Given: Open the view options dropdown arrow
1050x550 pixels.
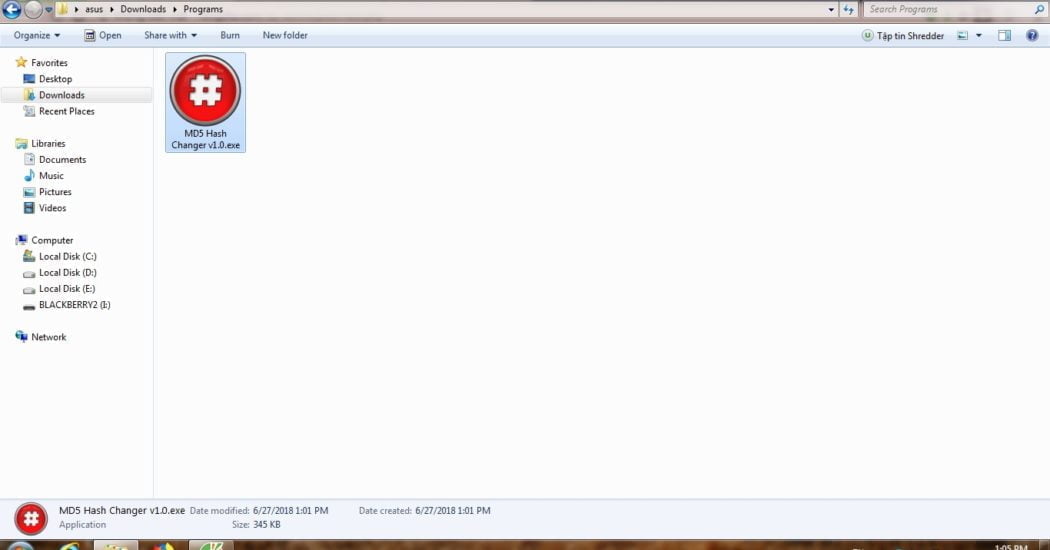Looking at the screenshot, I should (979, 36).
